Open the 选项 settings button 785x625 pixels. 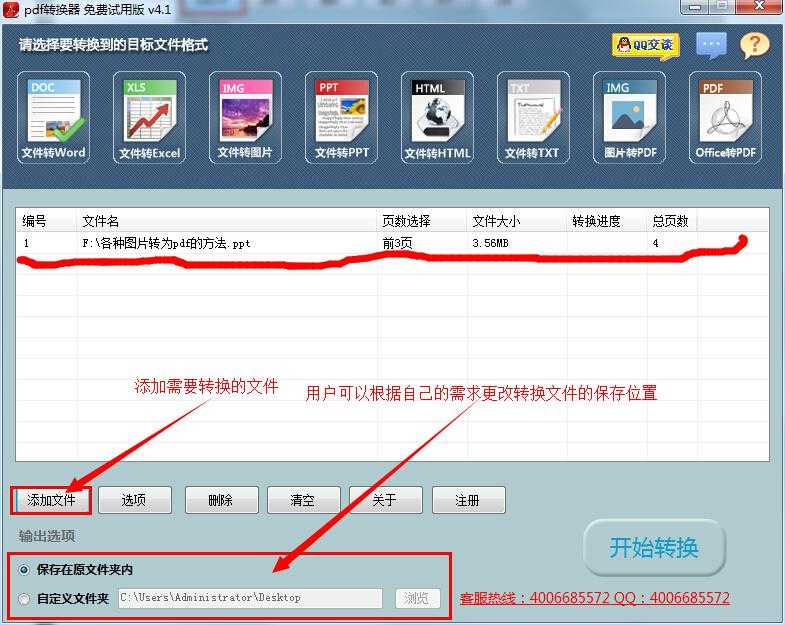(134, 500)
